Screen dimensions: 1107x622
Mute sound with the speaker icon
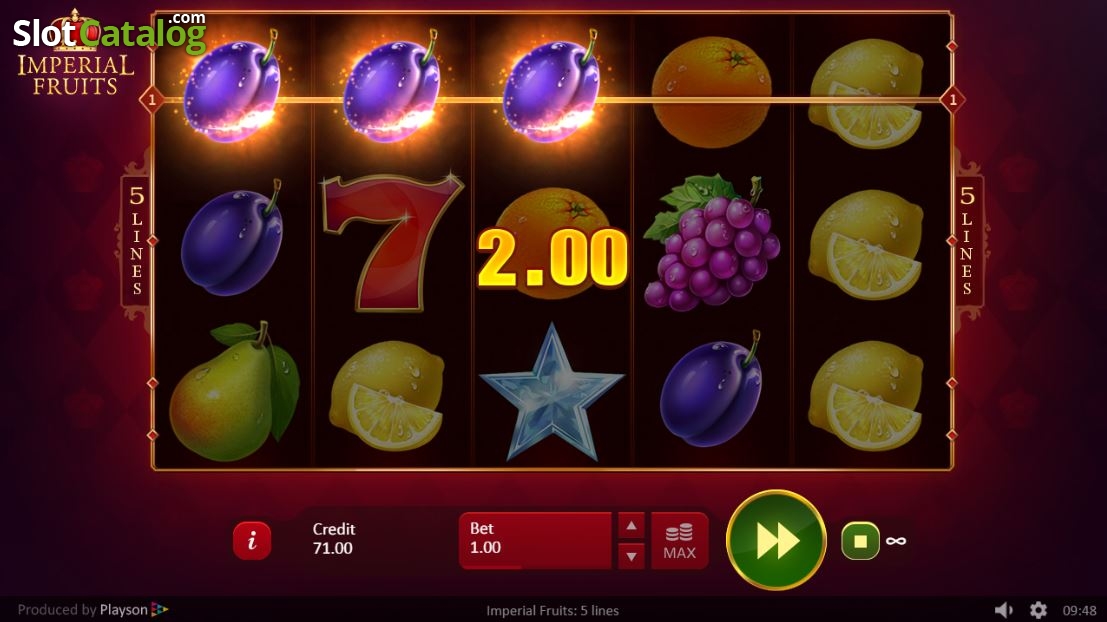[x=1003, y=610]
